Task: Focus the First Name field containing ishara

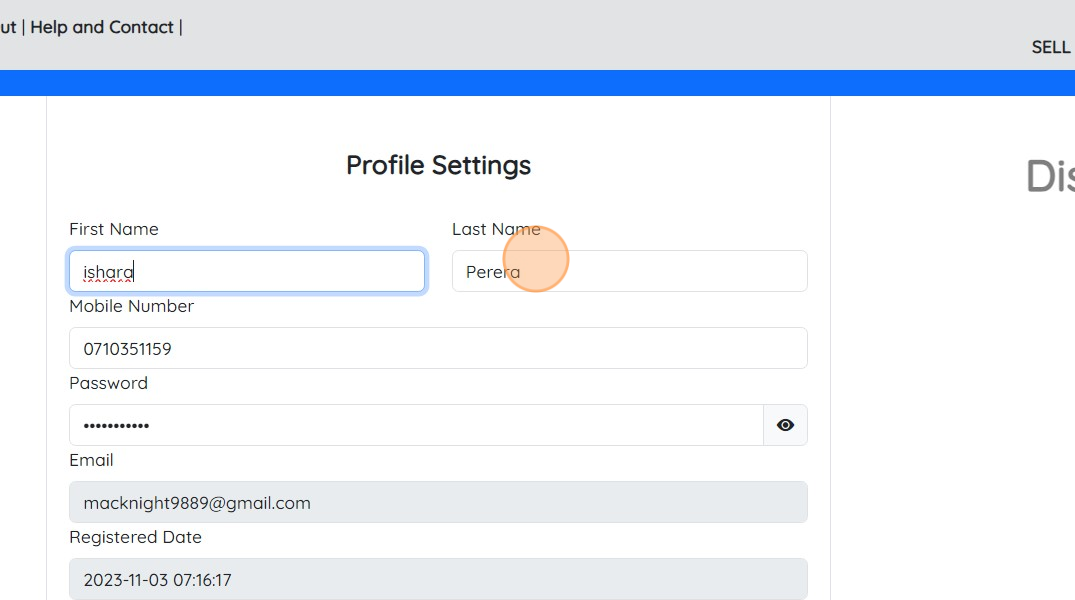Action: (x=247, y=271)
